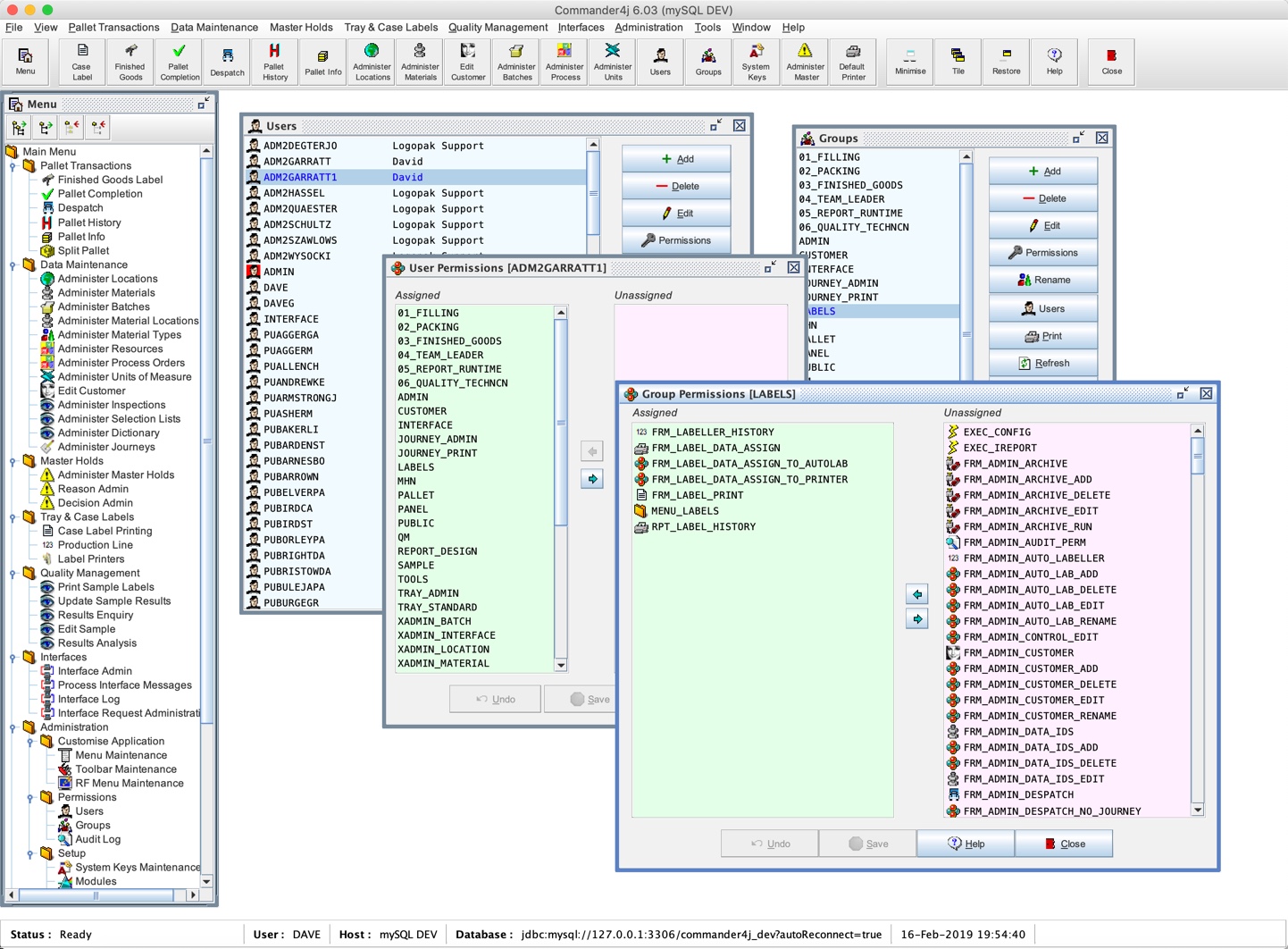This screenshot has height=949, width=1288.
Task: Click right arrow in User Permissions dialog
Action: tap(592, 479)
